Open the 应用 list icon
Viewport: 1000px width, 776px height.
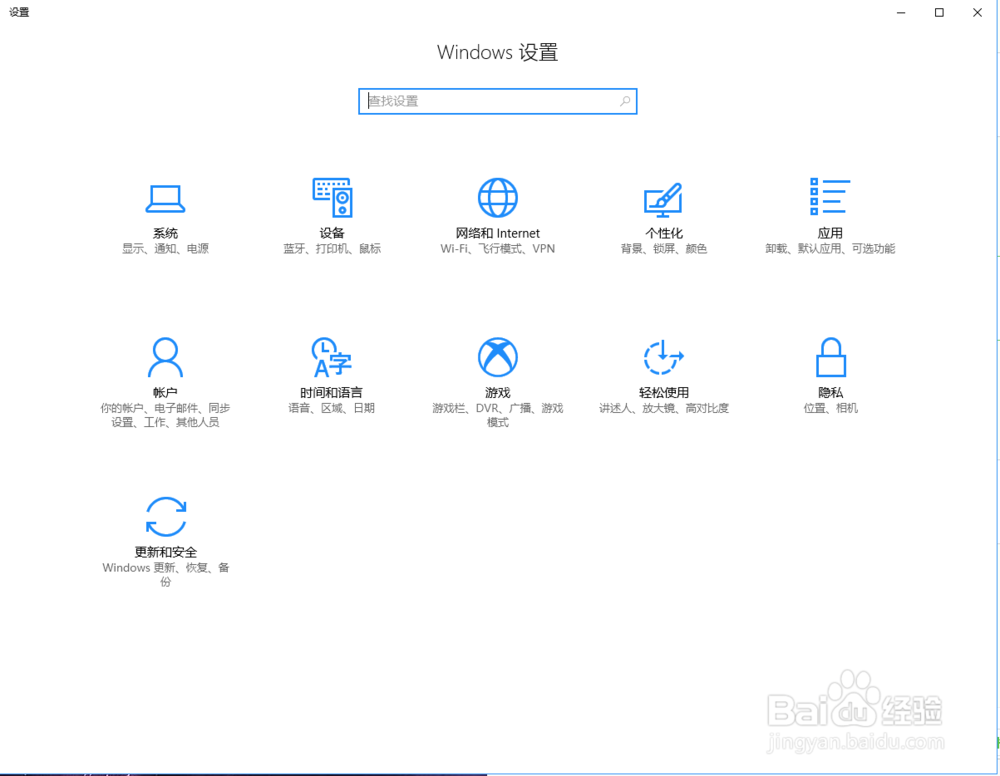tap(830, 196)
